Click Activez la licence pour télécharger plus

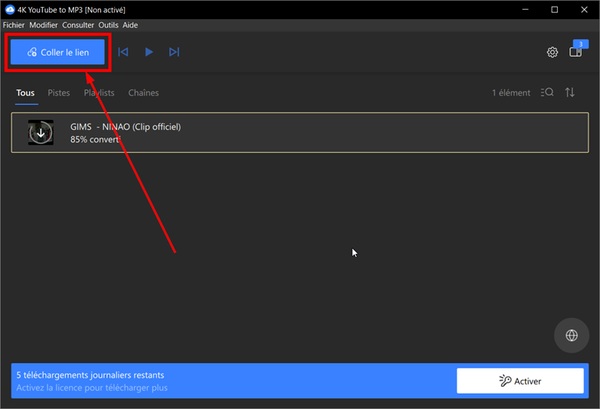click(x=92, y=388)
